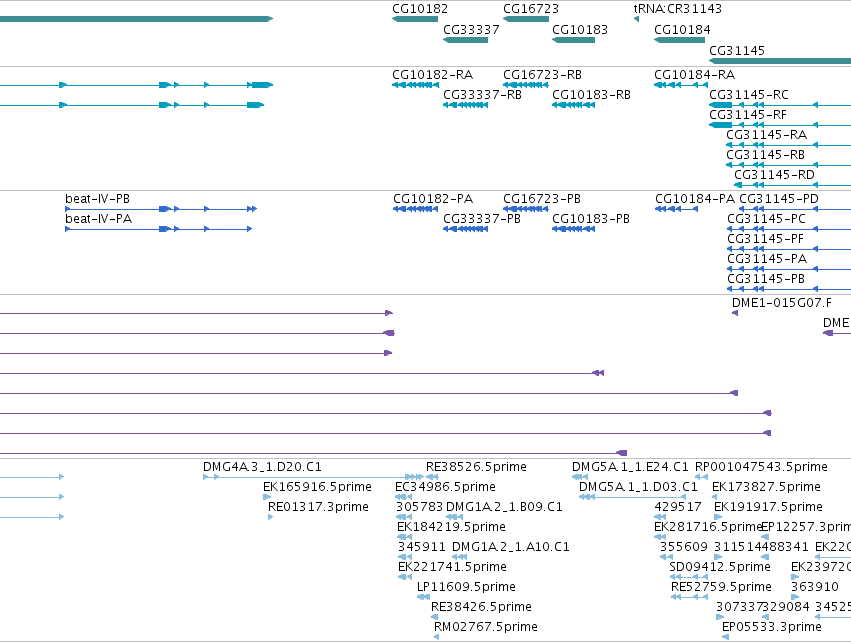This screenshot has height=642, width=851.
Task: Click the CG10184-RA transcript label
Action: (x=694, y=75)
